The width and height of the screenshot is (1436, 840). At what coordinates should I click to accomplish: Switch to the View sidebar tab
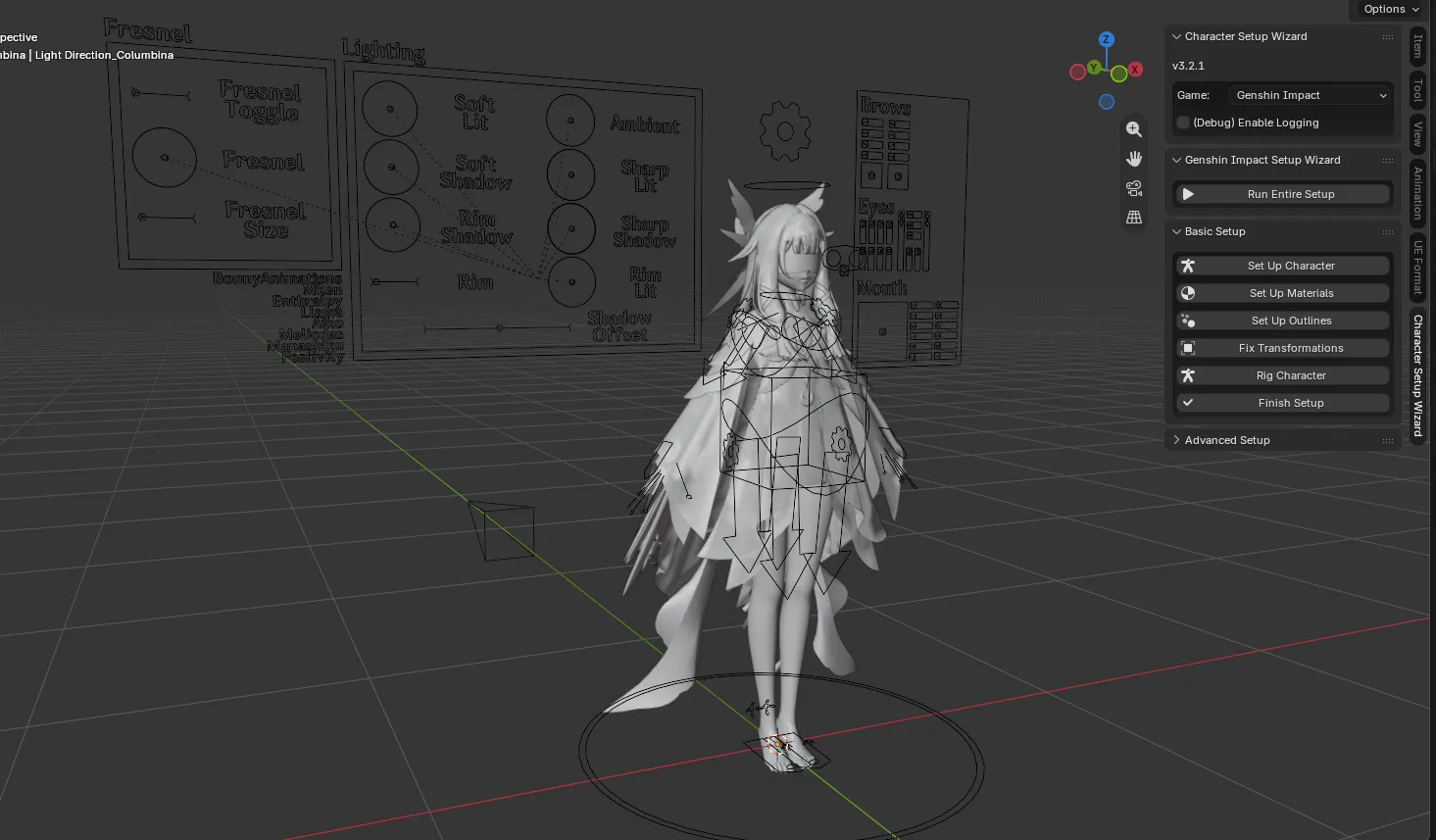[1418, 133]
